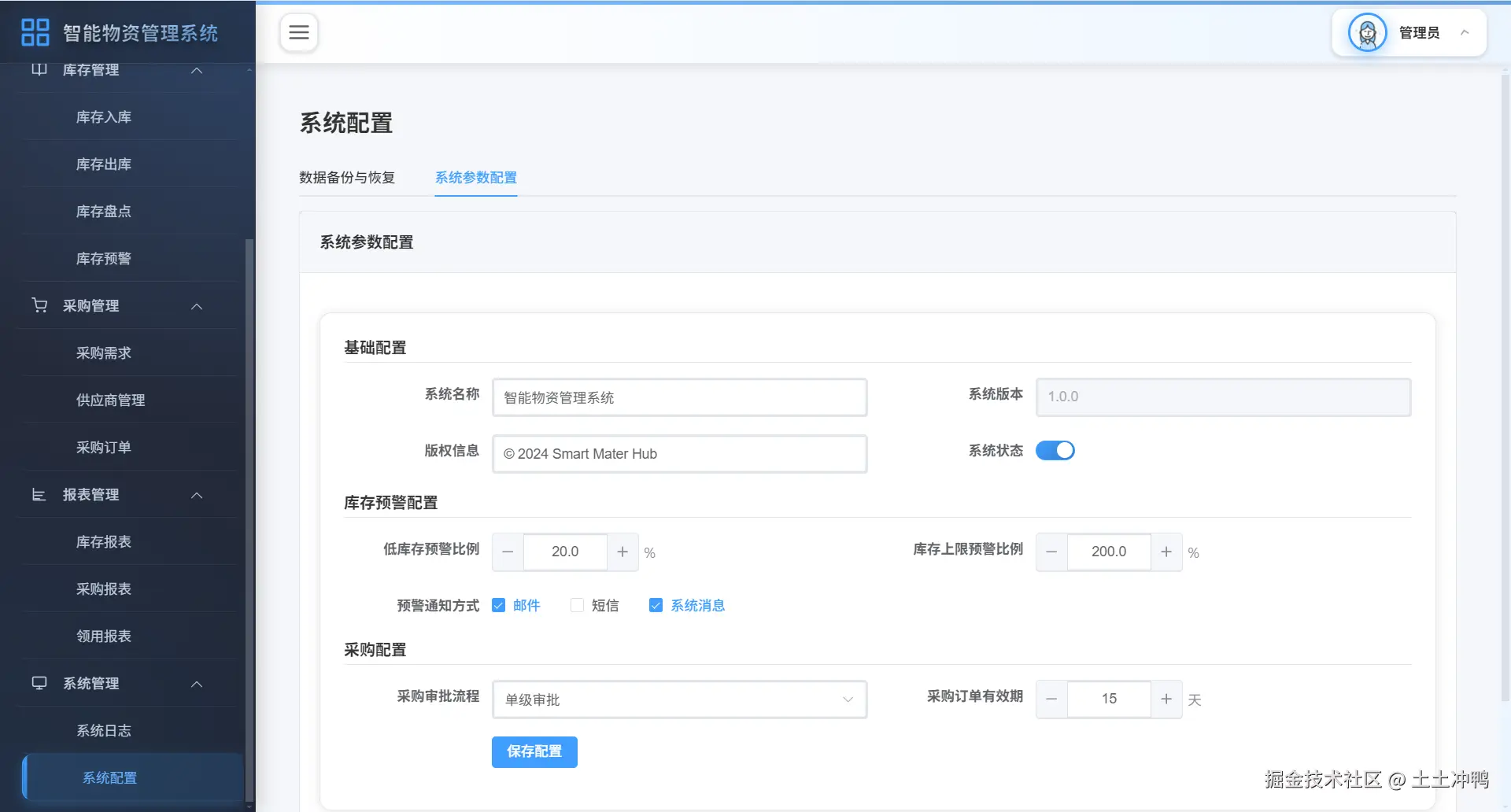1511x812 pixels.
Task: Click the 库存上限预警比例 value 200.0
Action: pos(1109,552)
